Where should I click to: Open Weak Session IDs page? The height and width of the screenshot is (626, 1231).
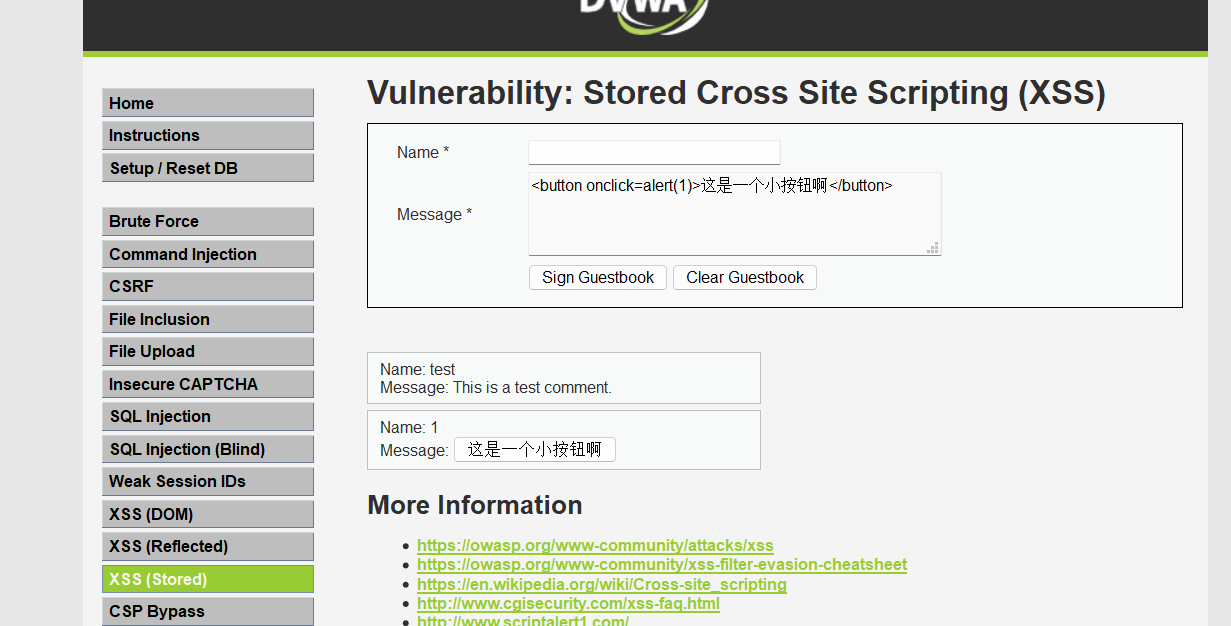click(x=208, y=481)
